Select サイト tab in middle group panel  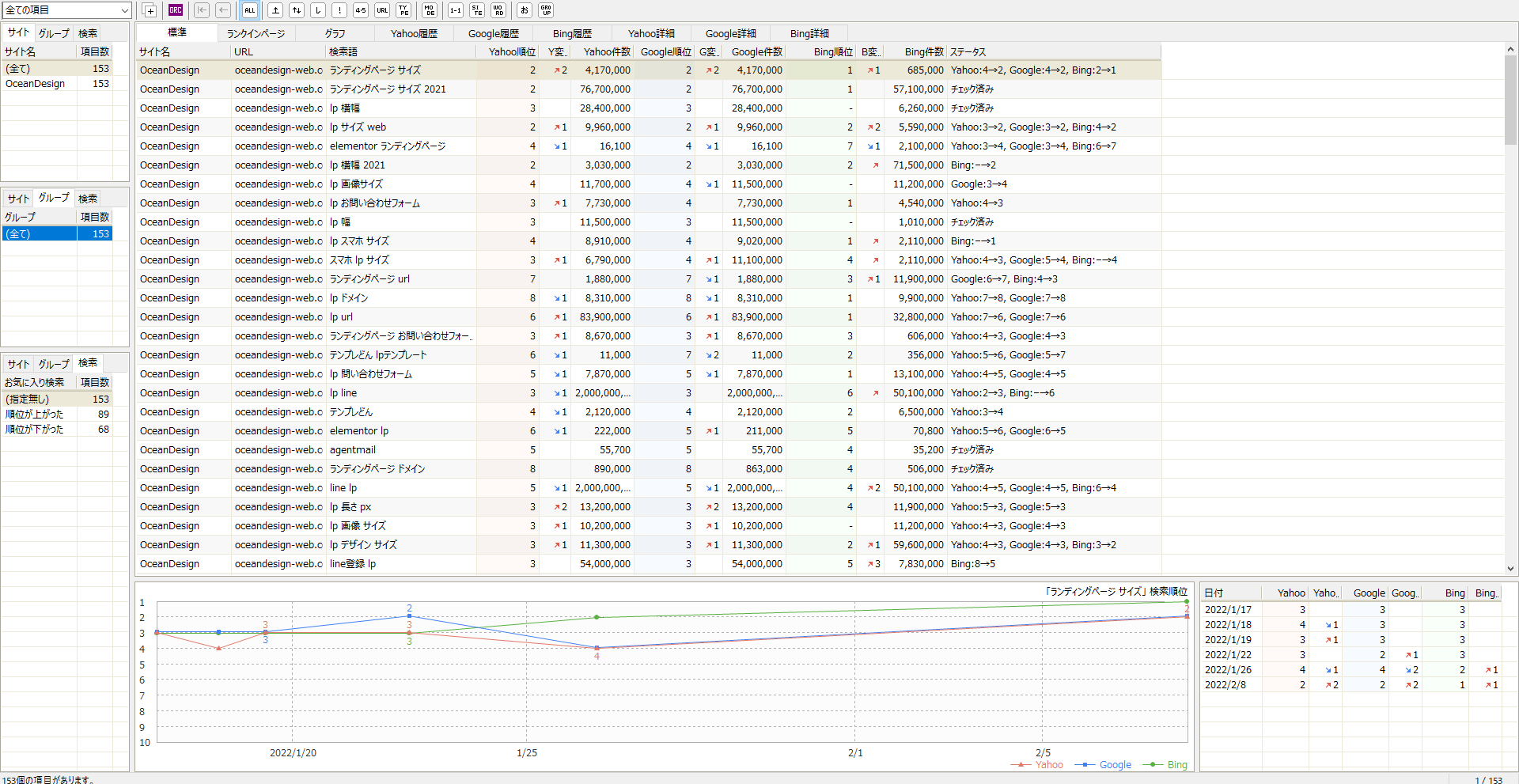coord(18,199)
